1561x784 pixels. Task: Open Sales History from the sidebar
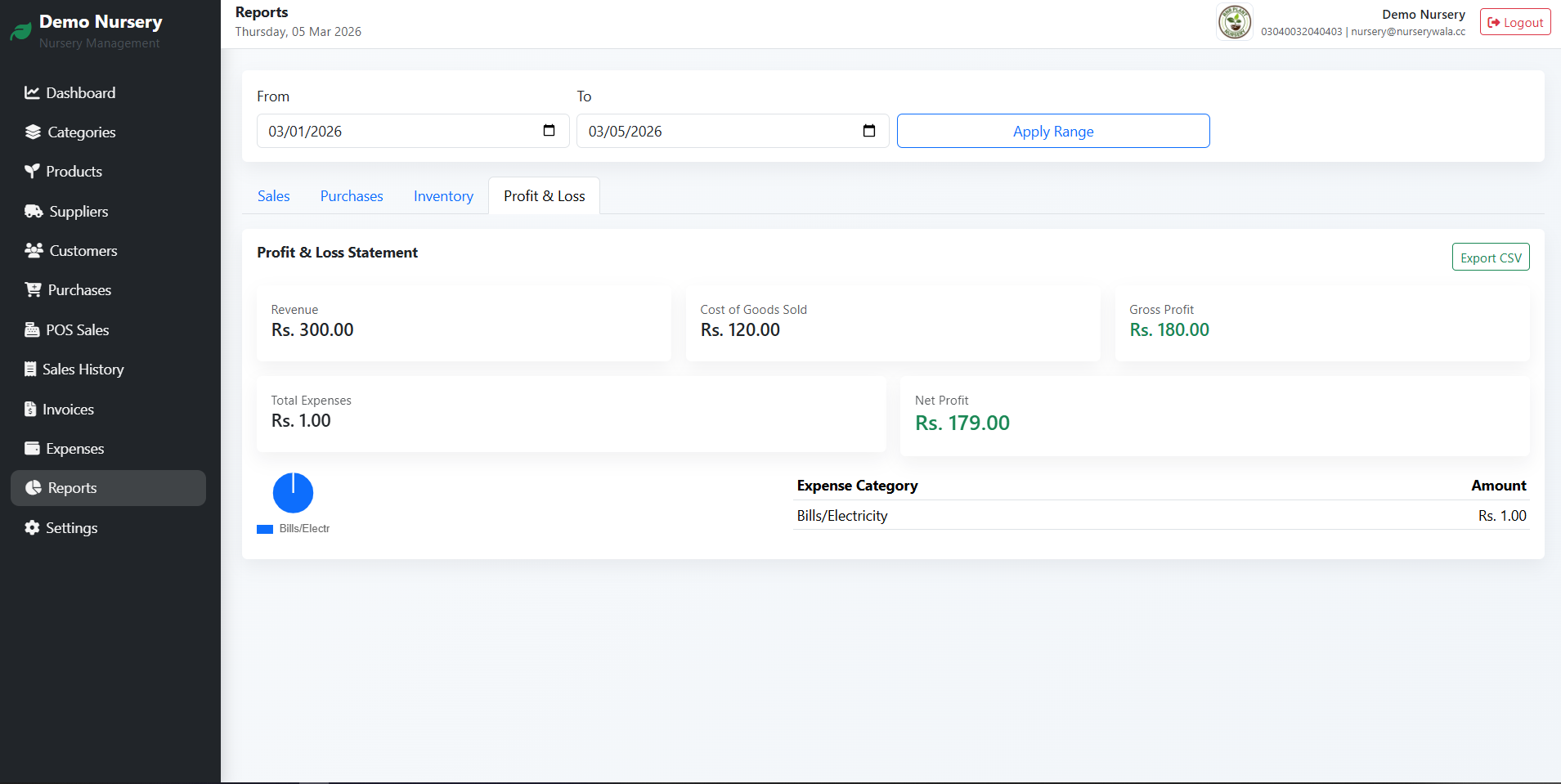pyautogui.click(x=83, y=370)
